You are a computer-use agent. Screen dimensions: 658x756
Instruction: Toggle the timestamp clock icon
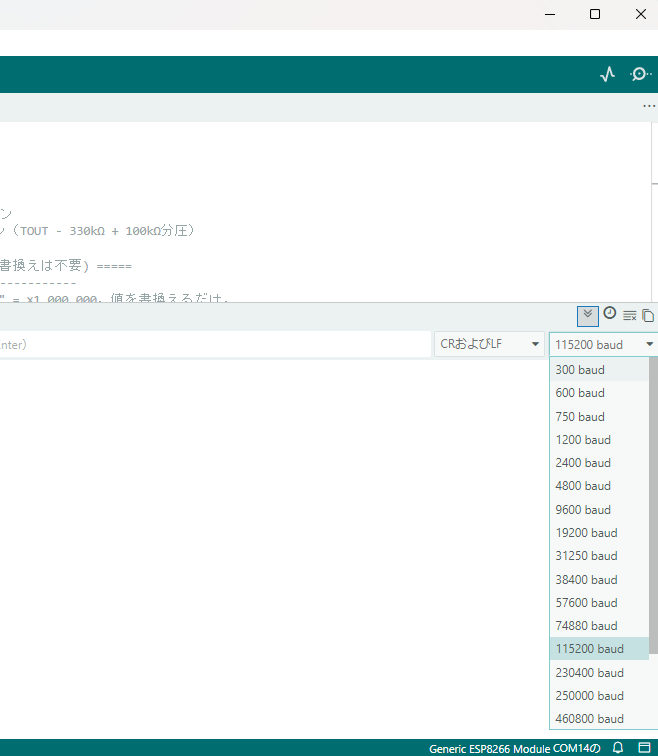tap(610, 313)
